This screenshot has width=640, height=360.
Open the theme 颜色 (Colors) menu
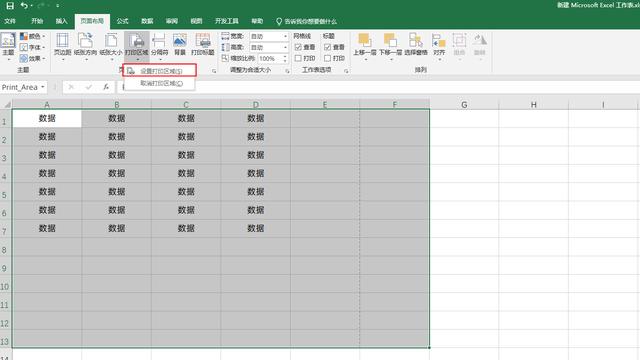[x=33, y=36]
